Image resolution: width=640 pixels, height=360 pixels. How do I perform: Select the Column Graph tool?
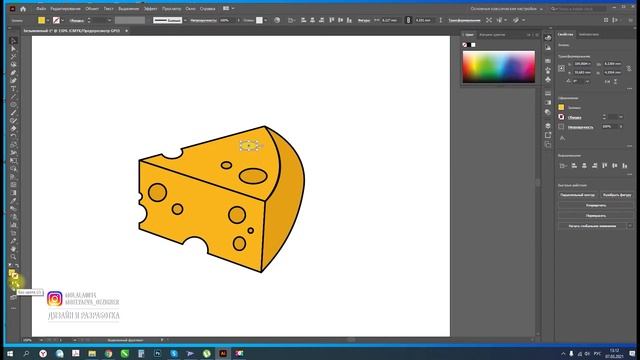[13, 225]
